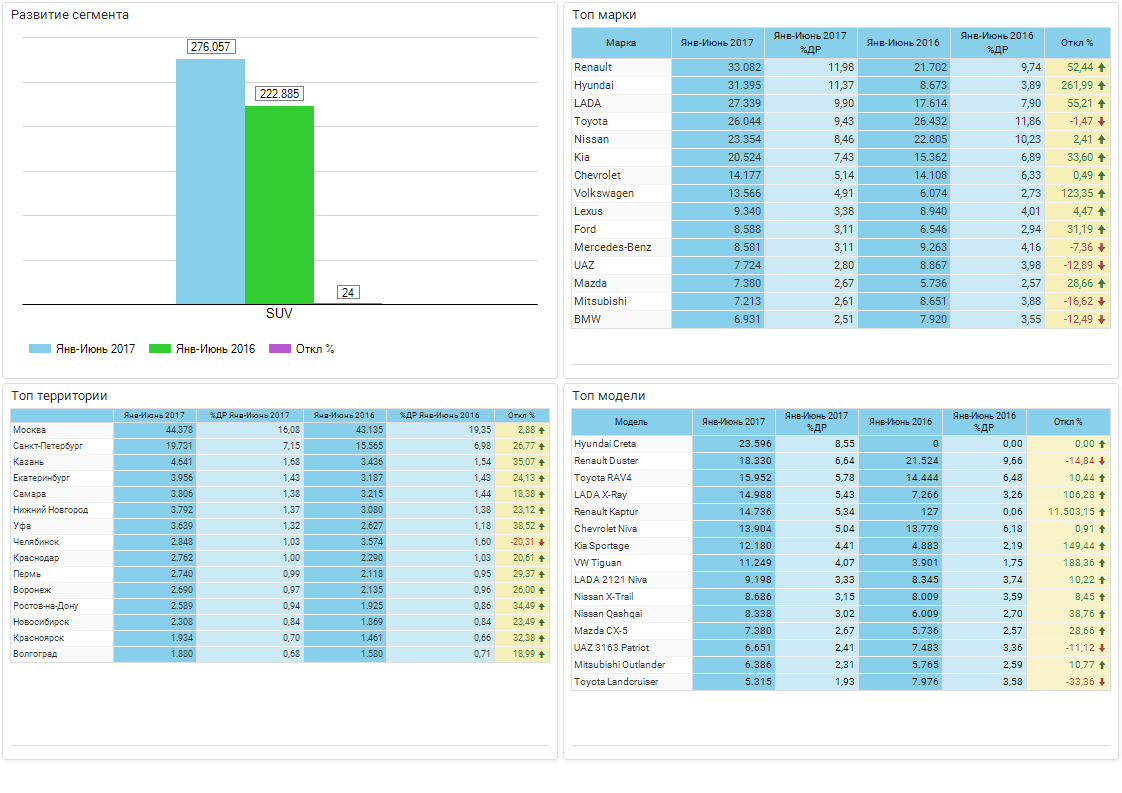Screen dimensions: 1122x793
Task: Select the blue 276.057 bar in chart
Action: point(210,182)
